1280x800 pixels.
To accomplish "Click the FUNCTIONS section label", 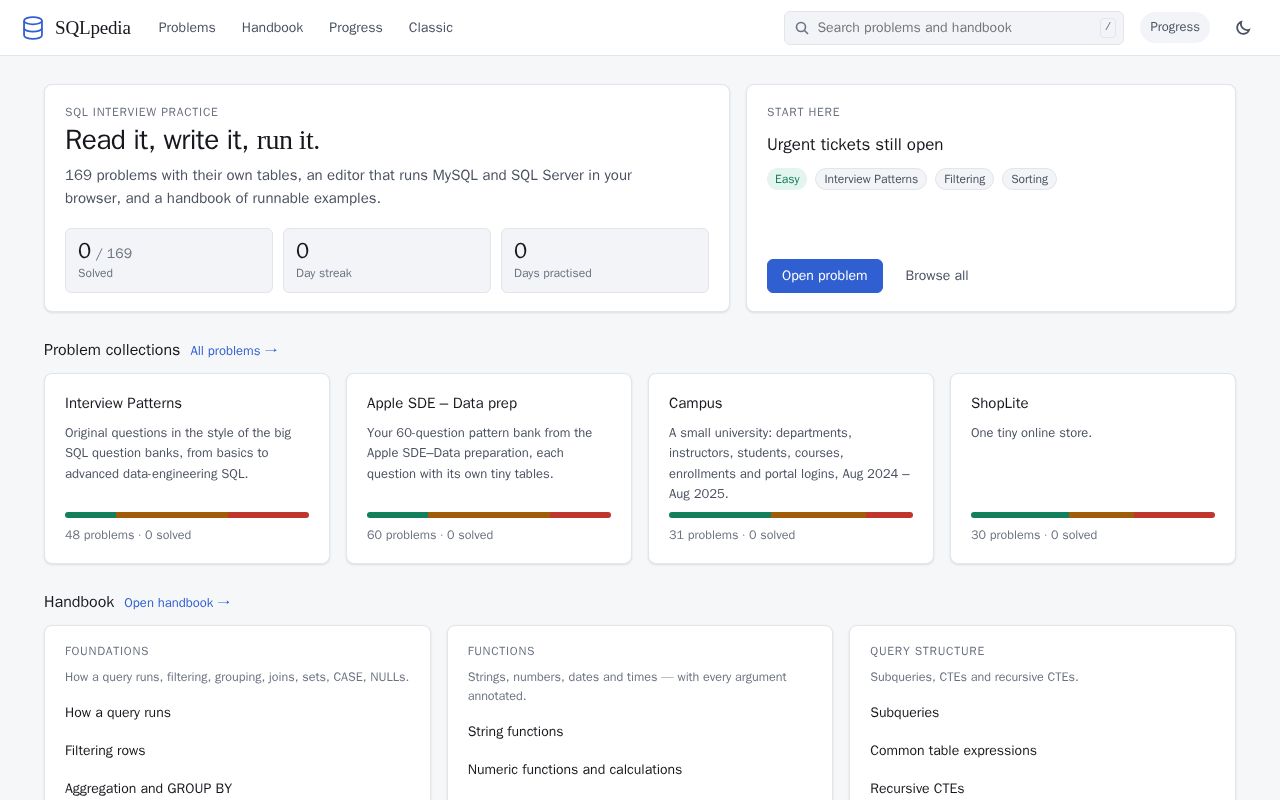I will point(501,651).
